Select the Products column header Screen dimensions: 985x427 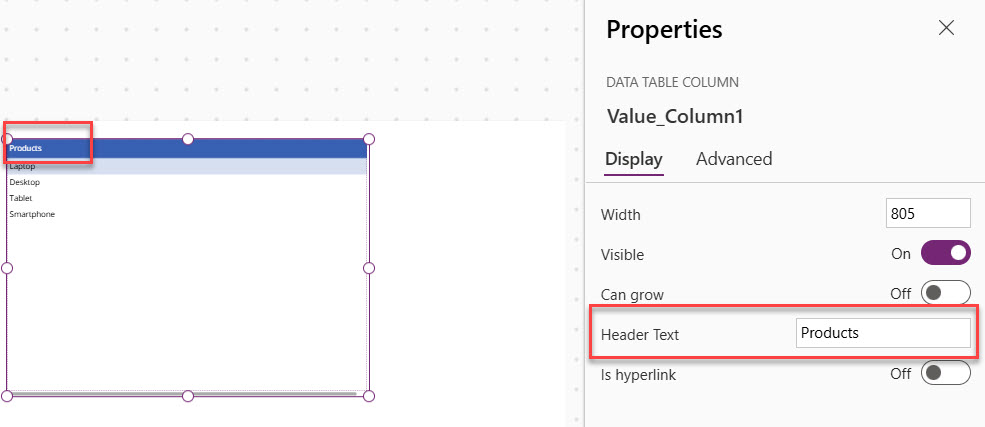(26, 148)
